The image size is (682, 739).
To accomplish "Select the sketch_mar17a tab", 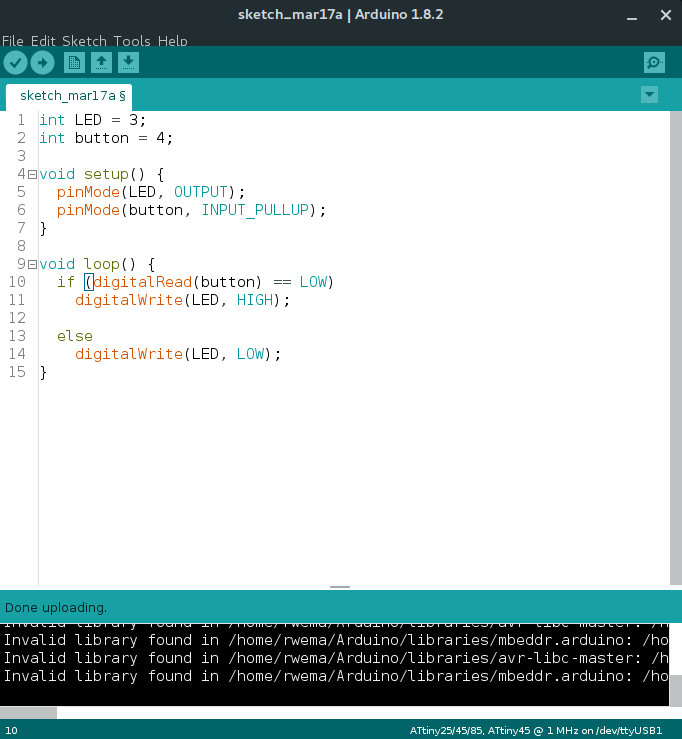I will coord(69,96).
